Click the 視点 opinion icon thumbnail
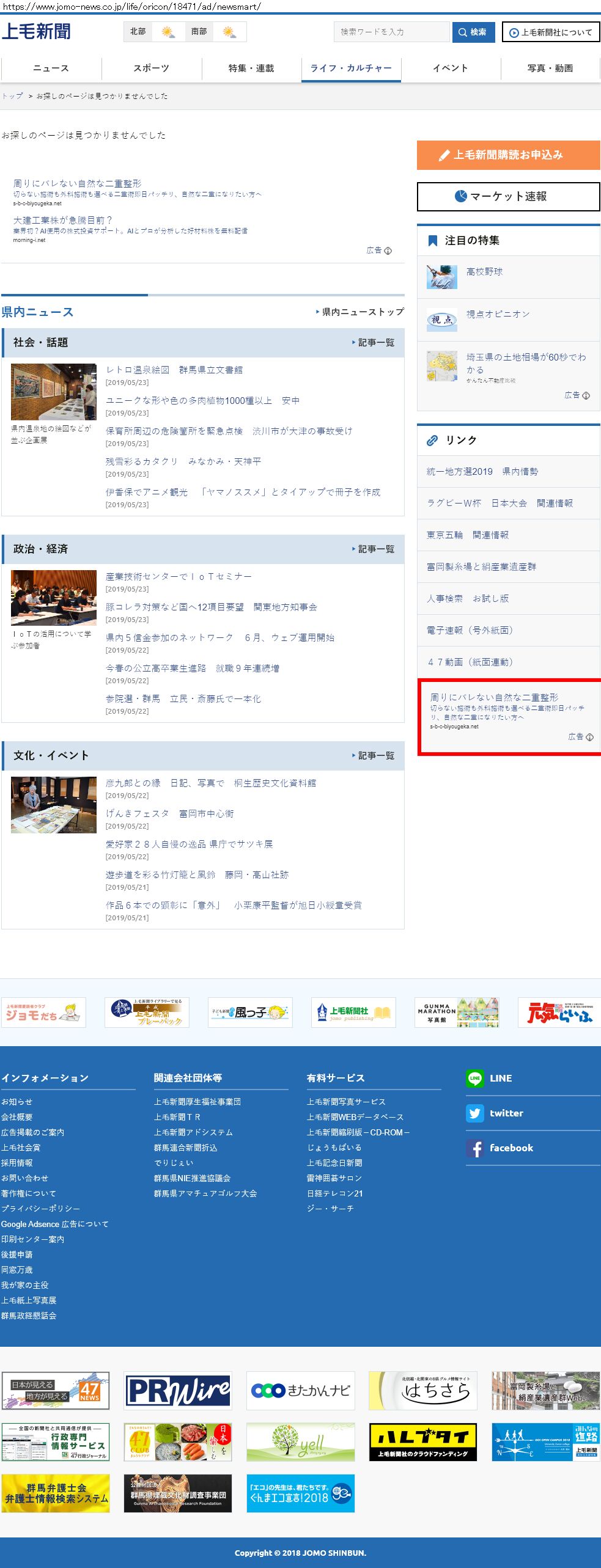 pyautogui.click(x=441, y=320)
